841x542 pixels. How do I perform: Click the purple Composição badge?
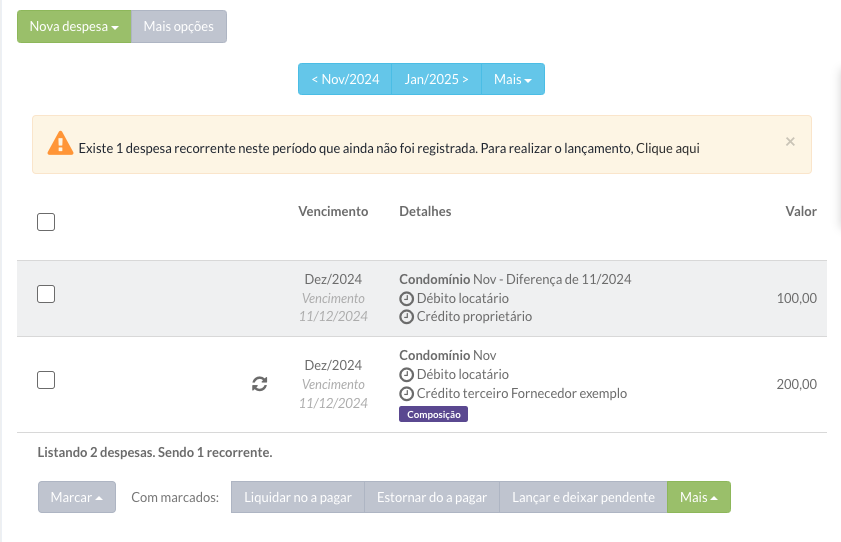tap(433, 414)
